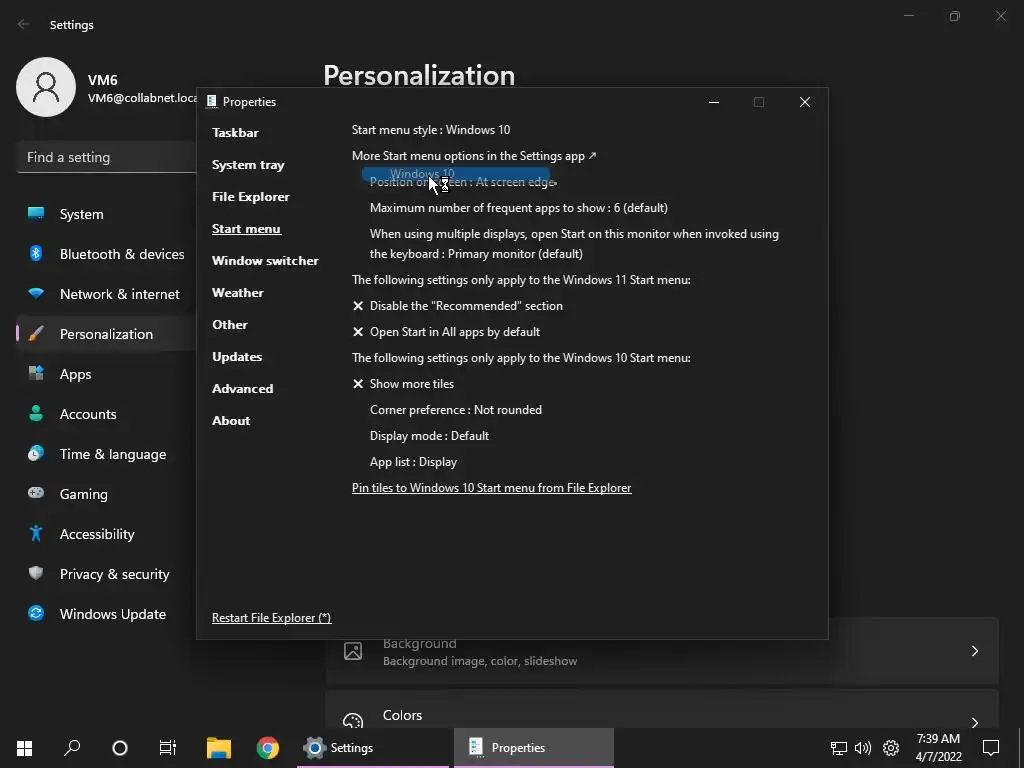Select Other section in Properties
The image size is (1024, 768).
230,325
